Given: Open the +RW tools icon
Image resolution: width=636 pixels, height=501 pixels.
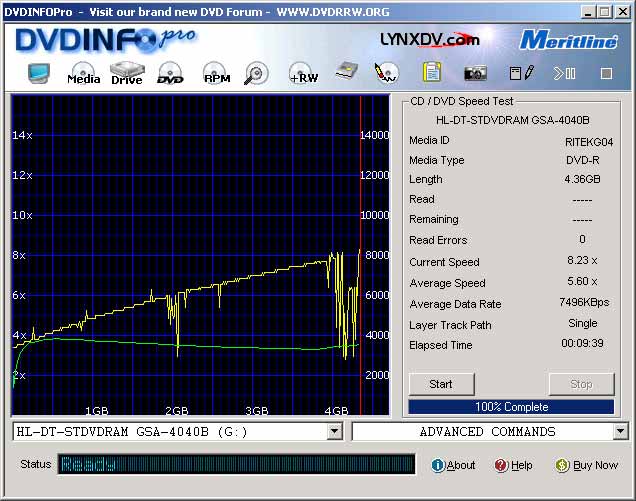Looking at the screenshot, I should pyautogui.click(x=303, y=73).
